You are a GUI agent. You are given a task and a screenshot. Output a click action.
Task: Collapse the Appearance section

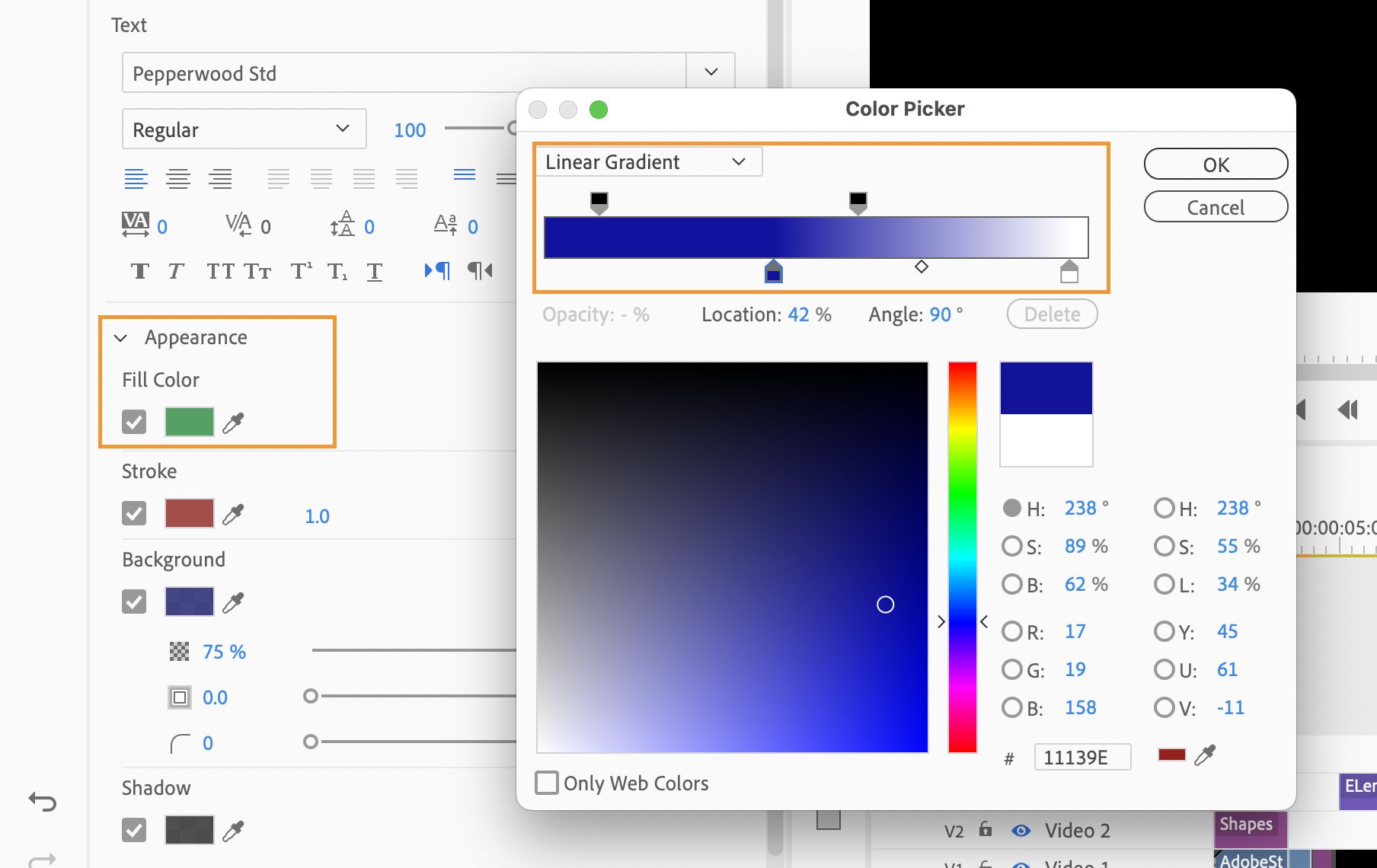coord(120,337)
